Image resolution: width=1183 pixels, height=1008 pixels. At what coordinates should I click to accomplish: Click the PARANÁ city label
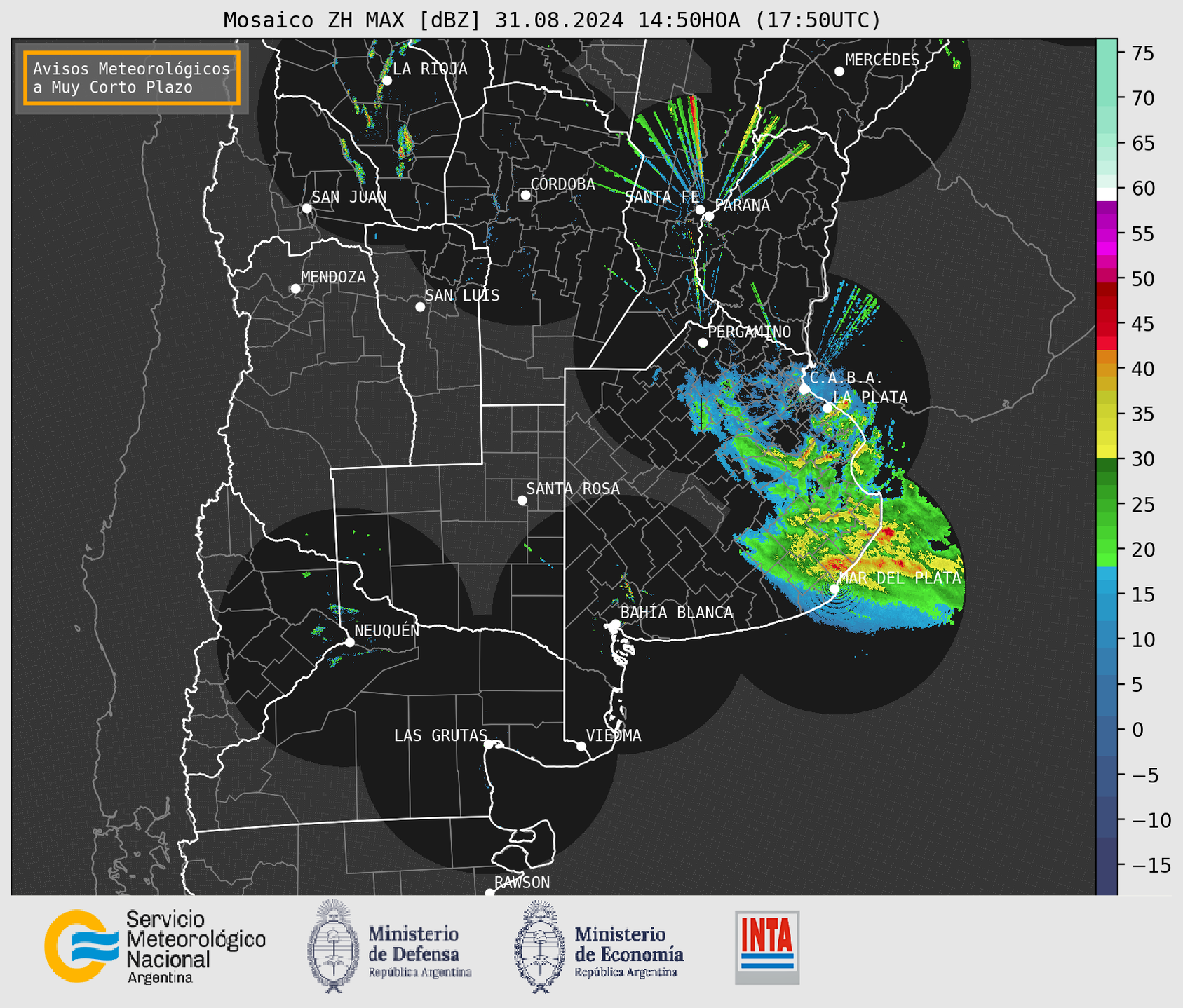coord(742,205)
